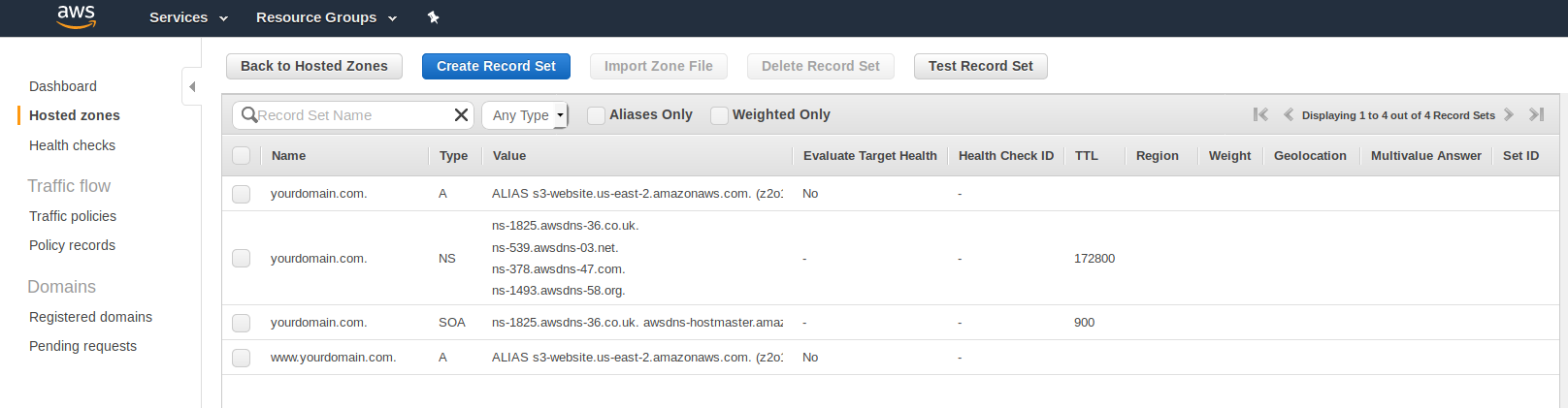Enable the Aliases Only checkbox
Screen dimensions: 1568x408
[x=597, y=115]
